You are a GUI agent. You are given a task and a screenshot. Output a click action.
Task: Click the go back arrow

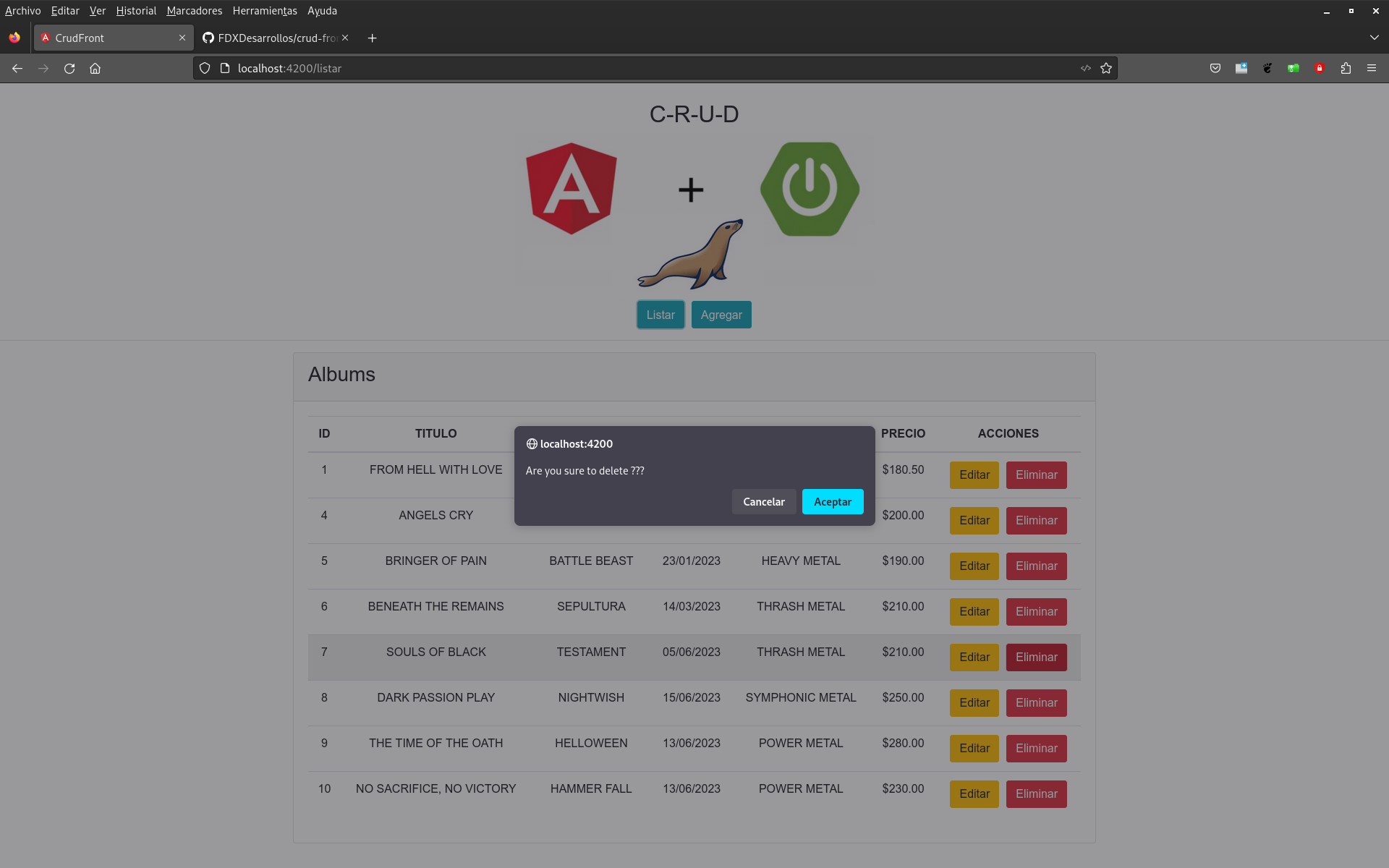pos(17,68)
